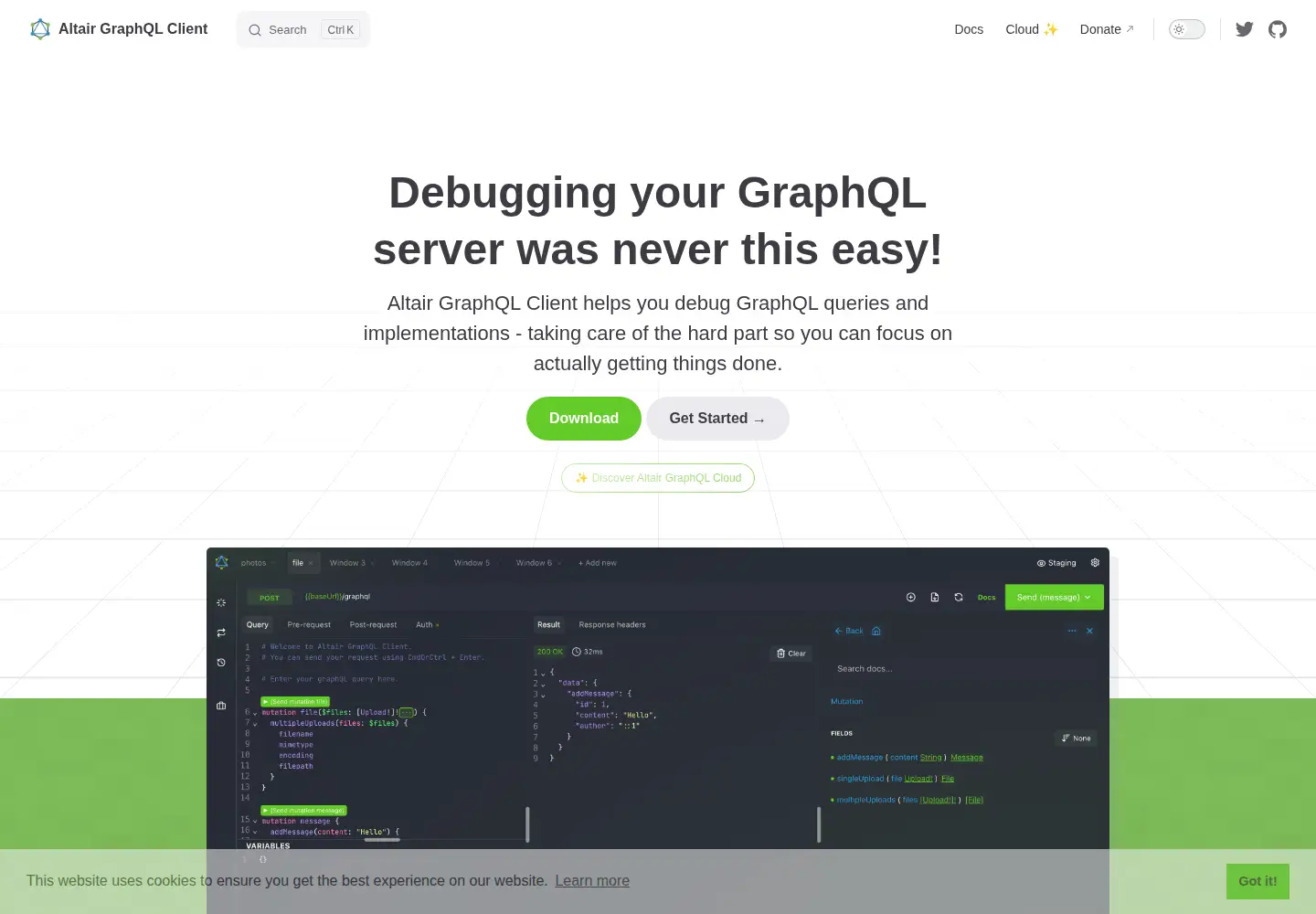Open the Twitter icon link
The image size is (1316, 914).
(x=1245, y=29)
